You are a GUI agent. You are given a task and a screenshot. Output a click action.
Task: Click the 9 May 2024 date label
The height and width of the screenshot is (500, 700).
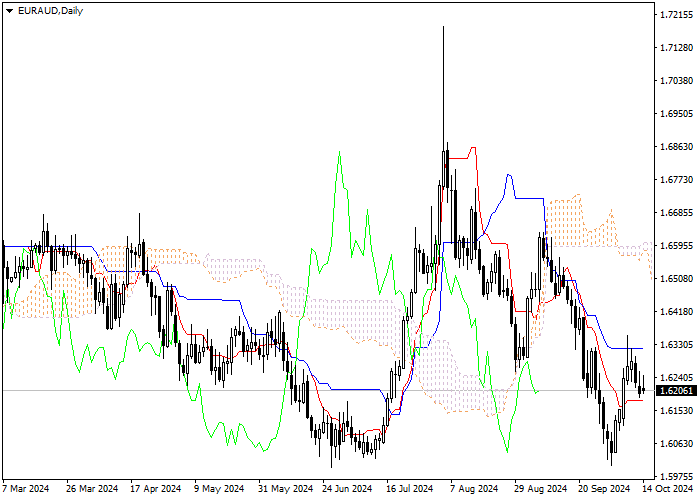(x=219, y=489)
